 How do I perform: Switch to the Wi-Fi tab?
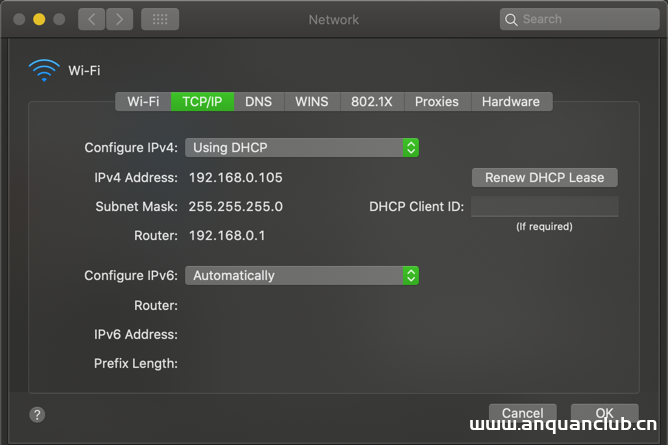click(x=143, y=101)
